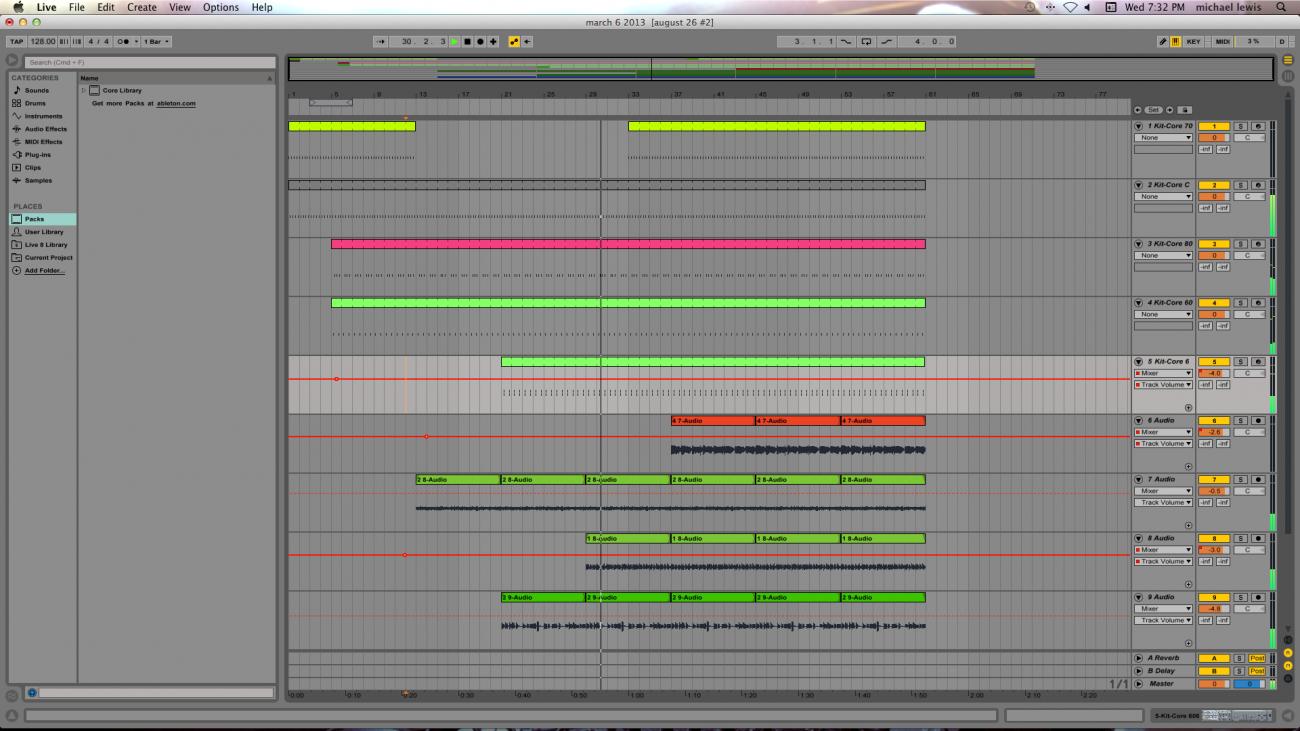Open the File menu
The width and height of the screenshot is (1300, 731).
(x=76, y=7)
